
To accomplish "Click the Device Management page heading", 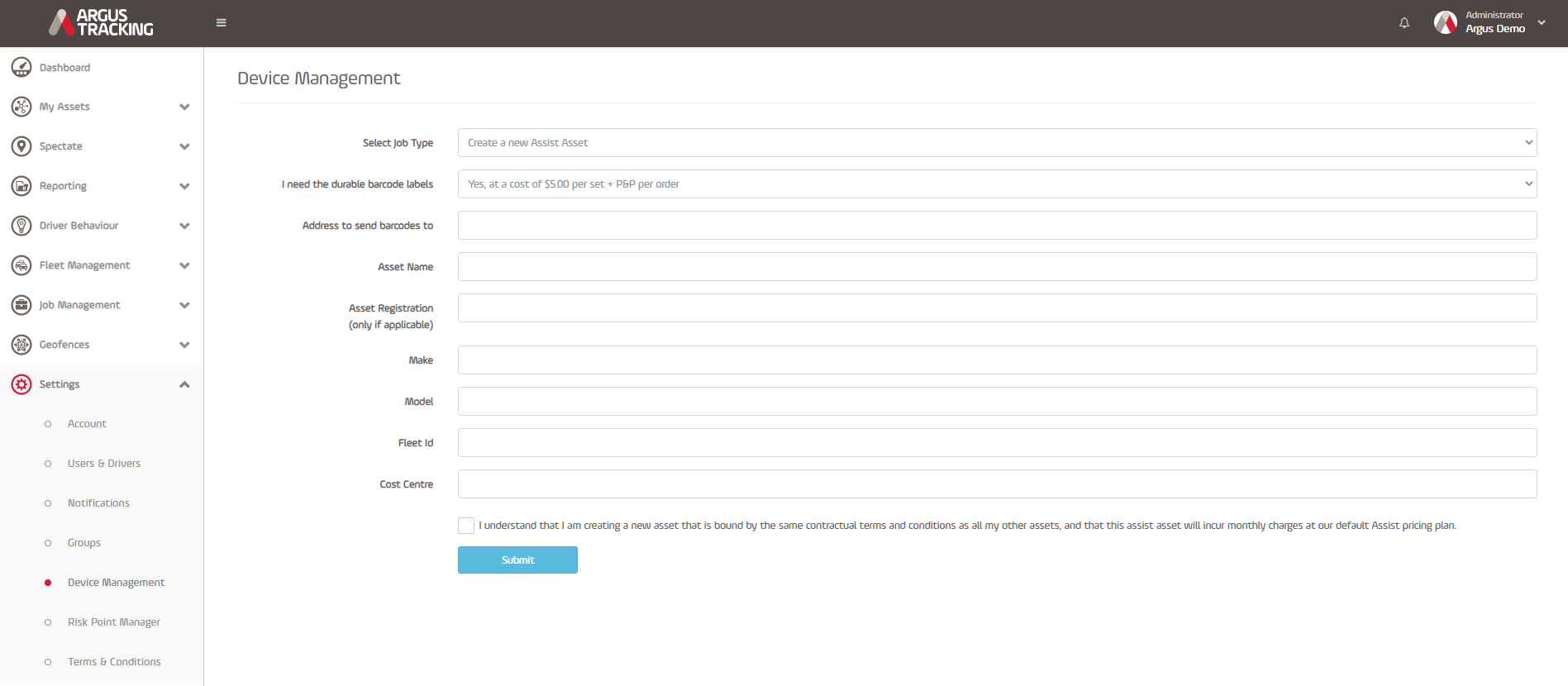I will coord(318,79).
